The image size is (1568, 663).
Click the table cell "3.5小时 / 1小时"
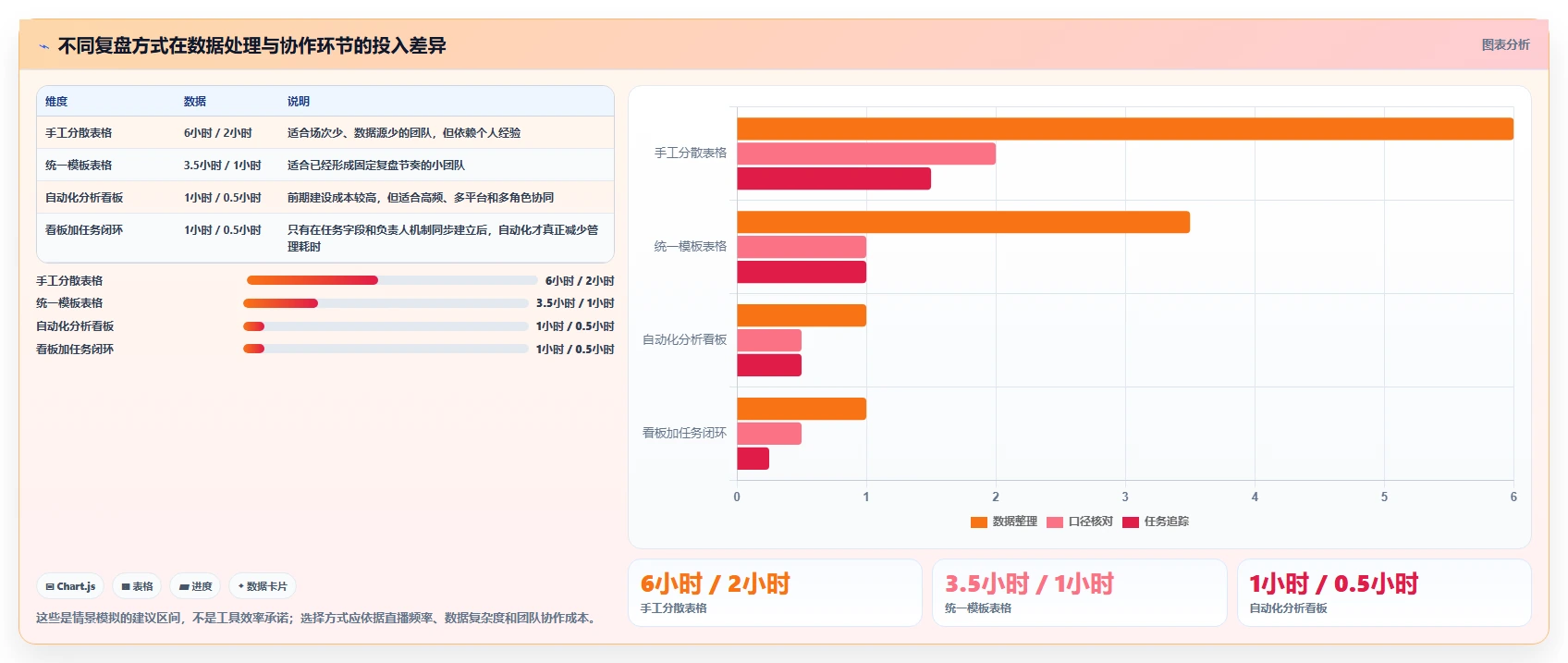coord(223,166)
